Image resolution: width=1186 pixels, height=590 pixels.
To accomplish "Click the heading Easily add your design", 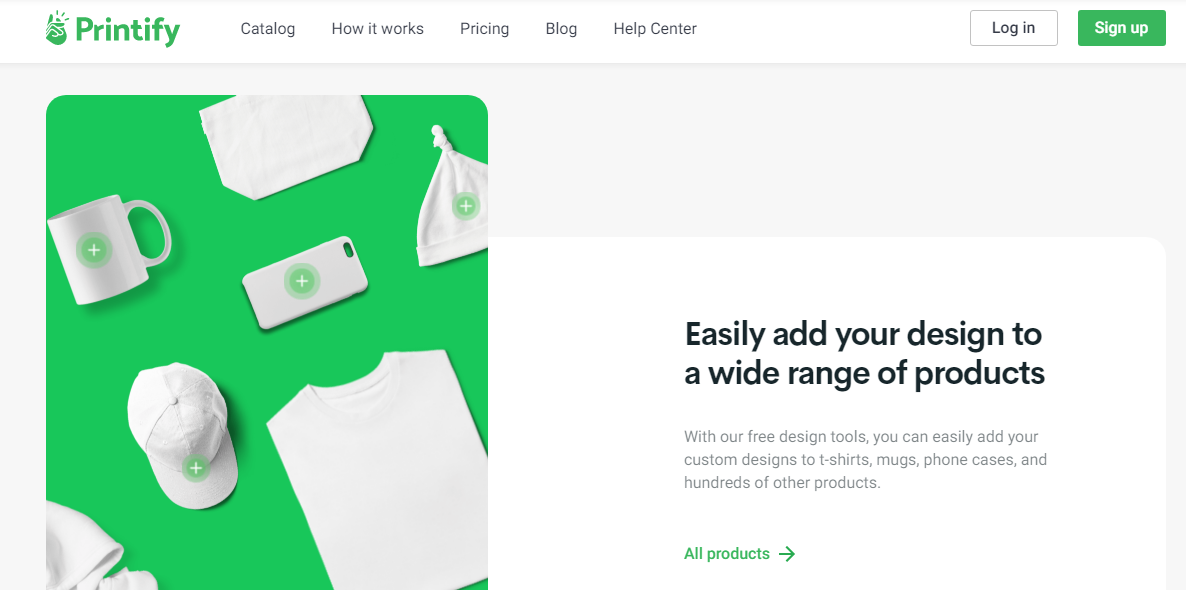I will (865, 353).
